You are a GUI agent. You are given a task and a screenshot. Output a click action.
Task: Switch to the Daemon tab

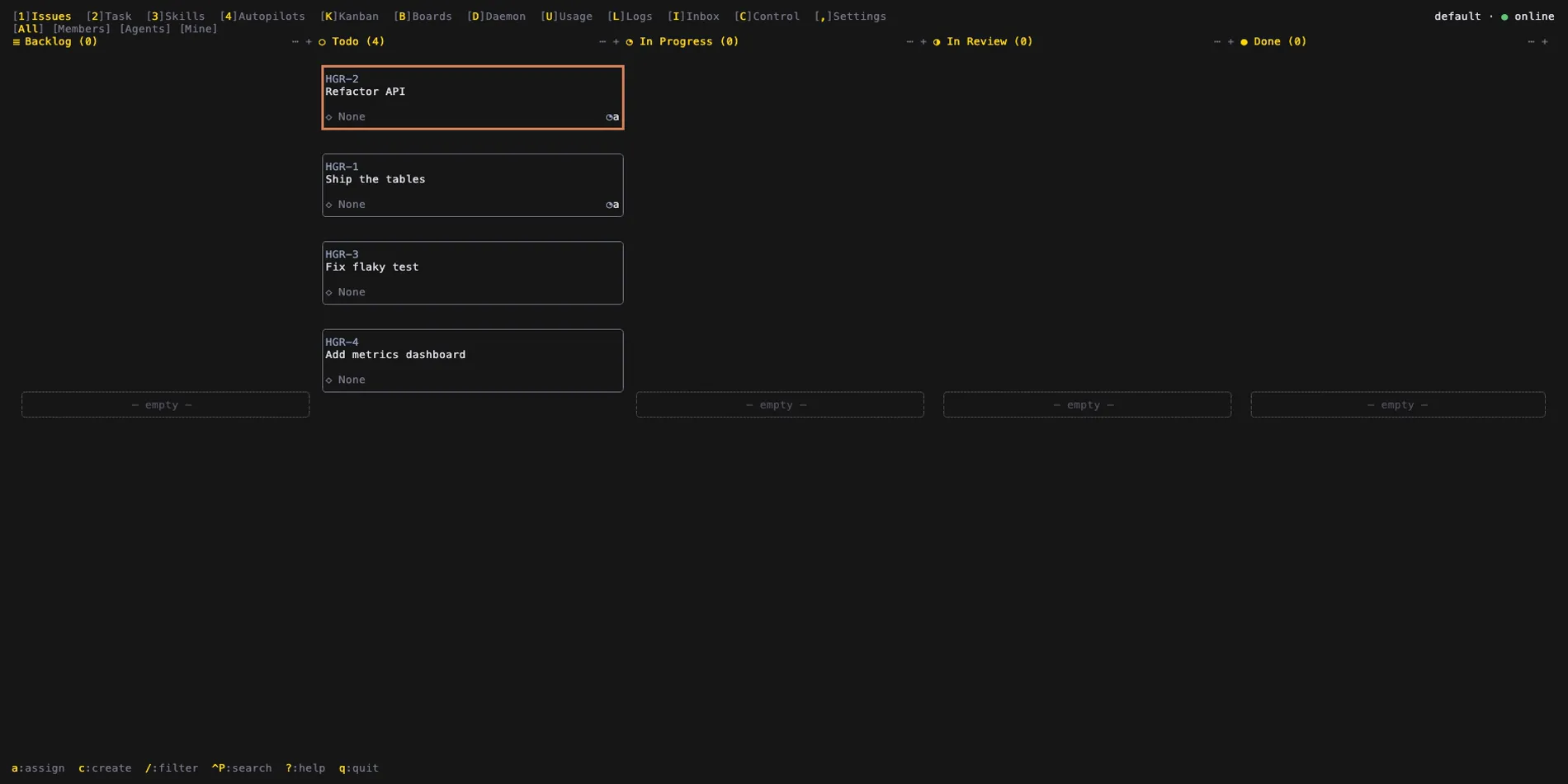(497, 17)
